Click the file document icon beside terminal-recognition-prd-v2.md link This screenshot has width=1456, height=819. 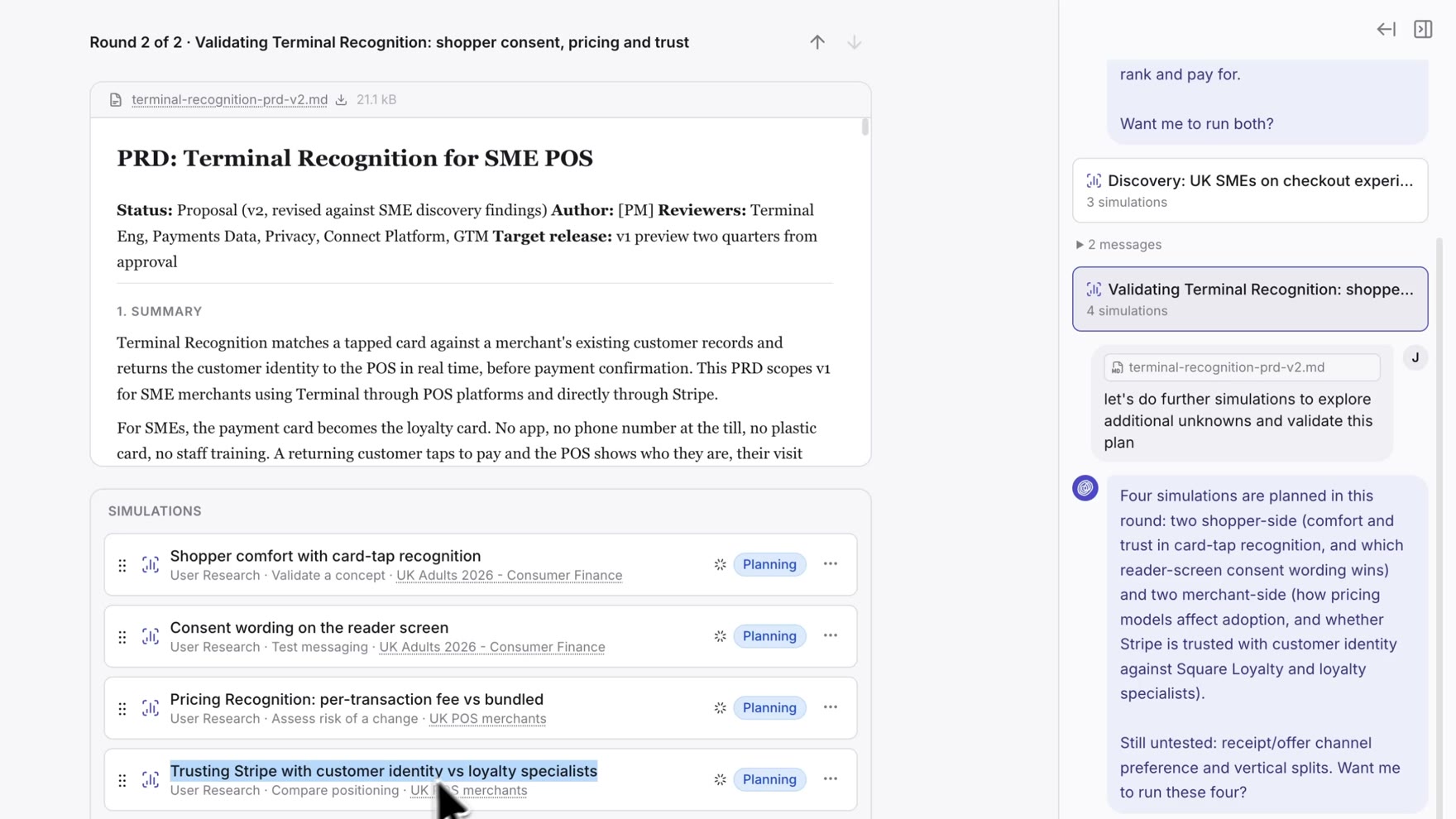point(116,100)
